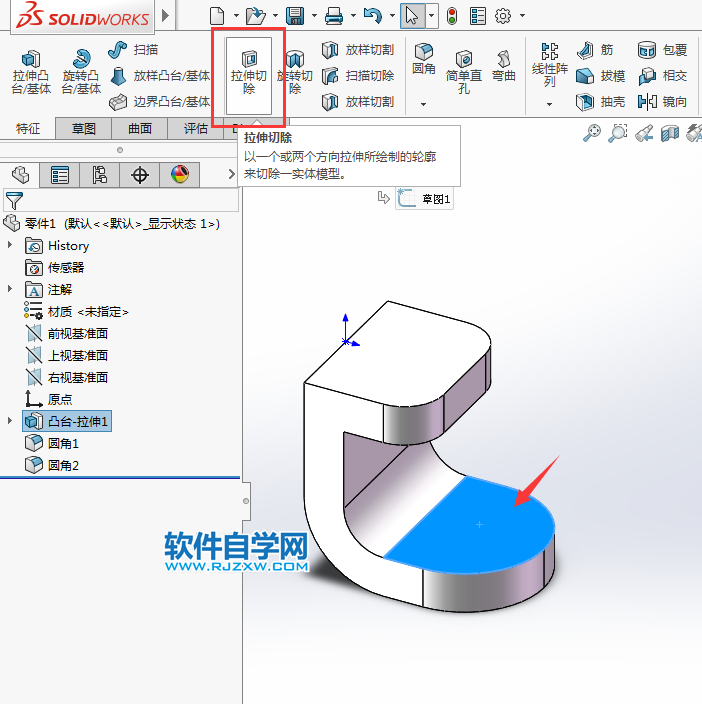Select Boundary Boss/Base (边界凸台/基体)
The width and height of the screenshot is (702, 704).
pyautogui.click(x=160, y=101)
